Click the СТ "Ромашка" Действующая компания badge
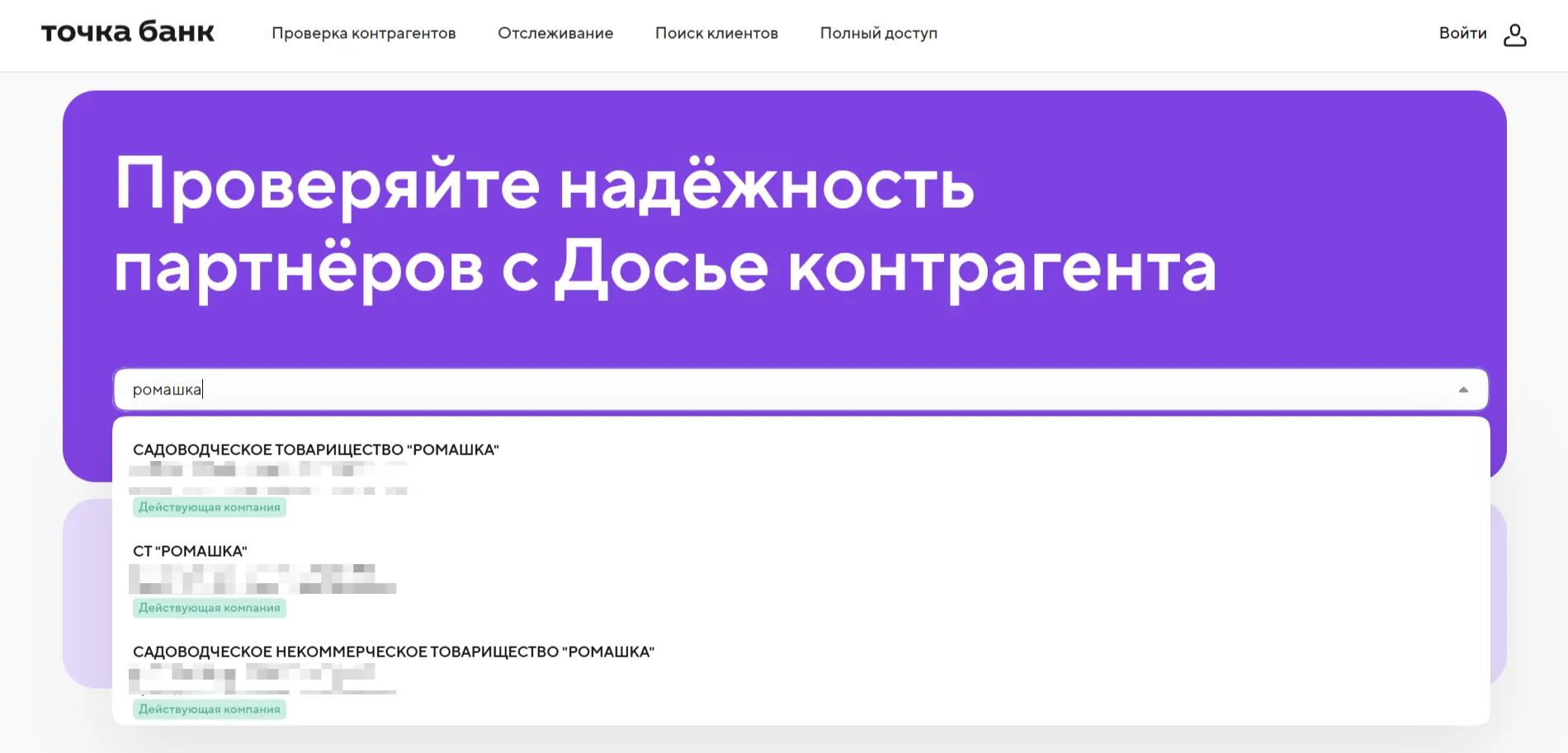1568x753 pixels. tap(209, 608)
